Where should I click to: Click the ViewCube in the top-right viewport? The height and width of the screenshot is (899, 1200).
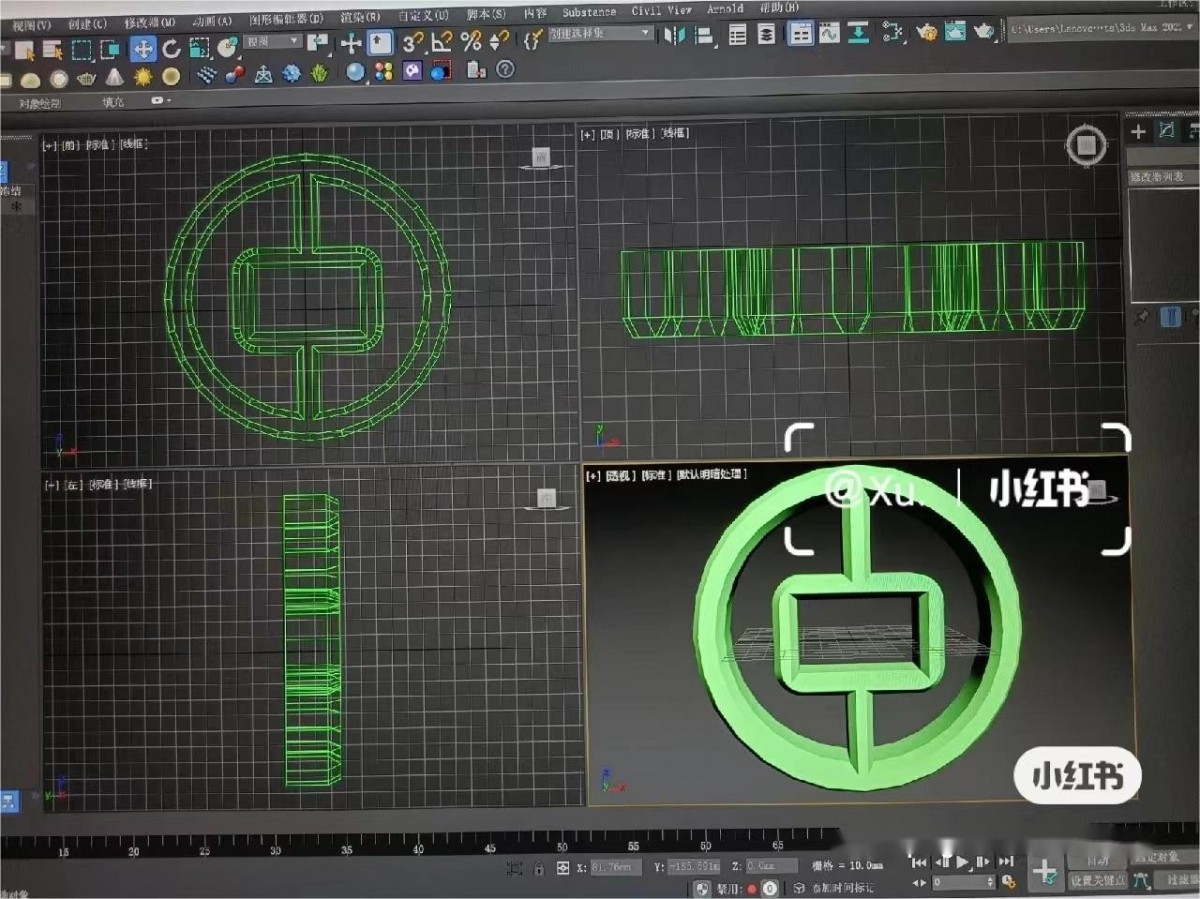pyautogui.click(x=1086, y=146)
